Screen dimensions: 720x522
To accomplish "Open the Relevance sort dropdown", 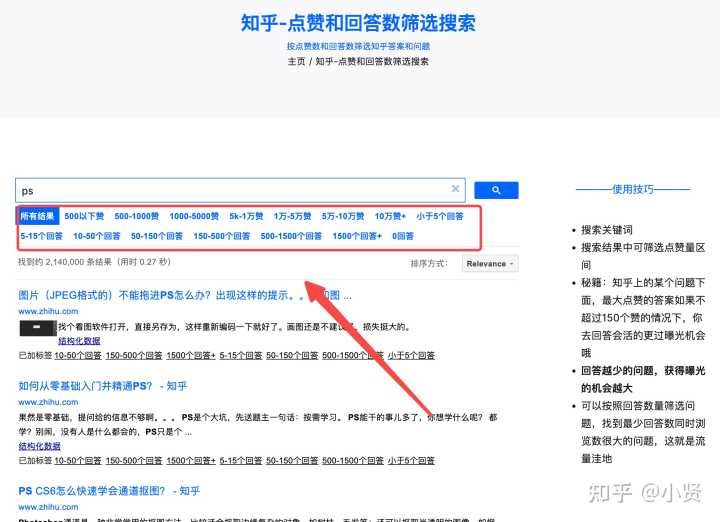I will tap(490, 264).
